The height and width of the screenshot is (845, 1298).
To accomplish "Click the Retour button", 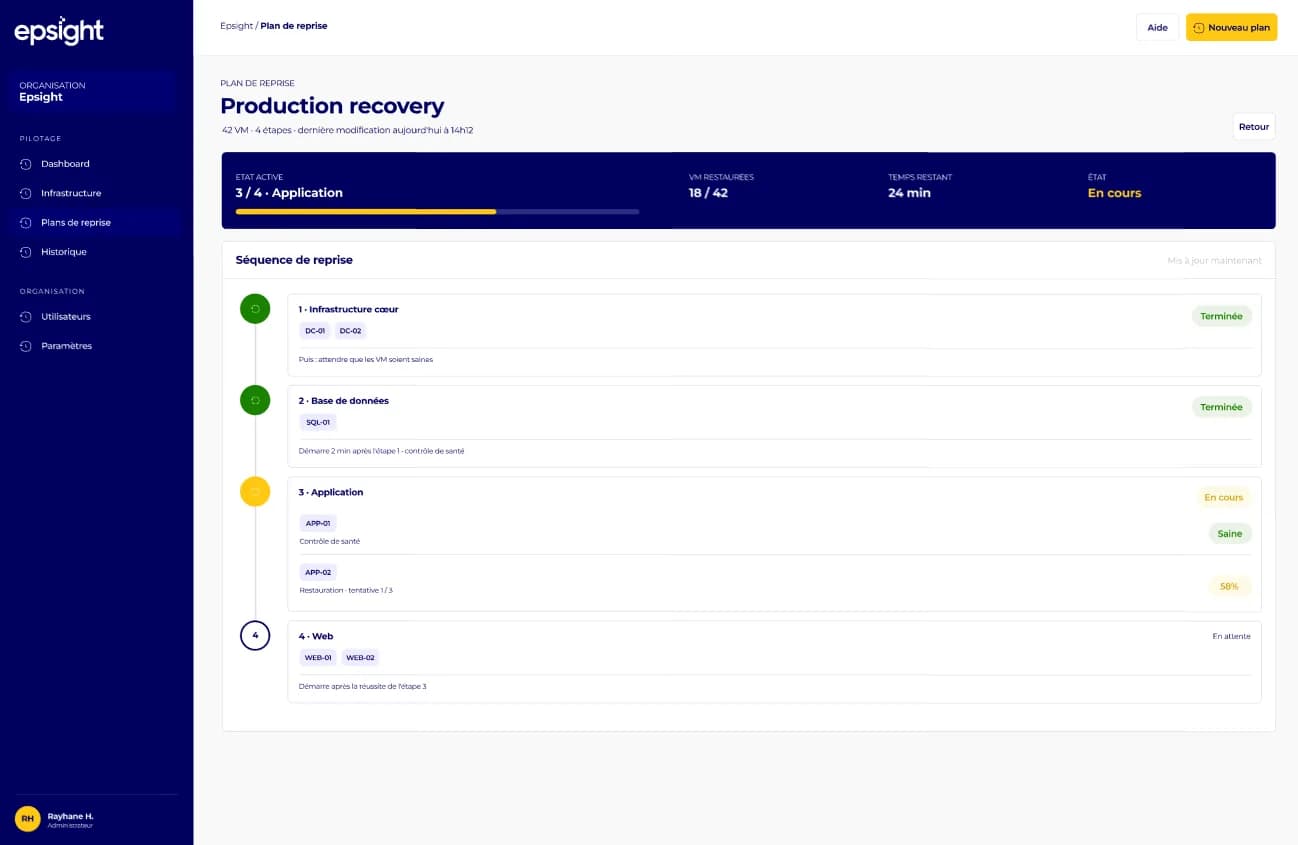I will (1254, 127).
